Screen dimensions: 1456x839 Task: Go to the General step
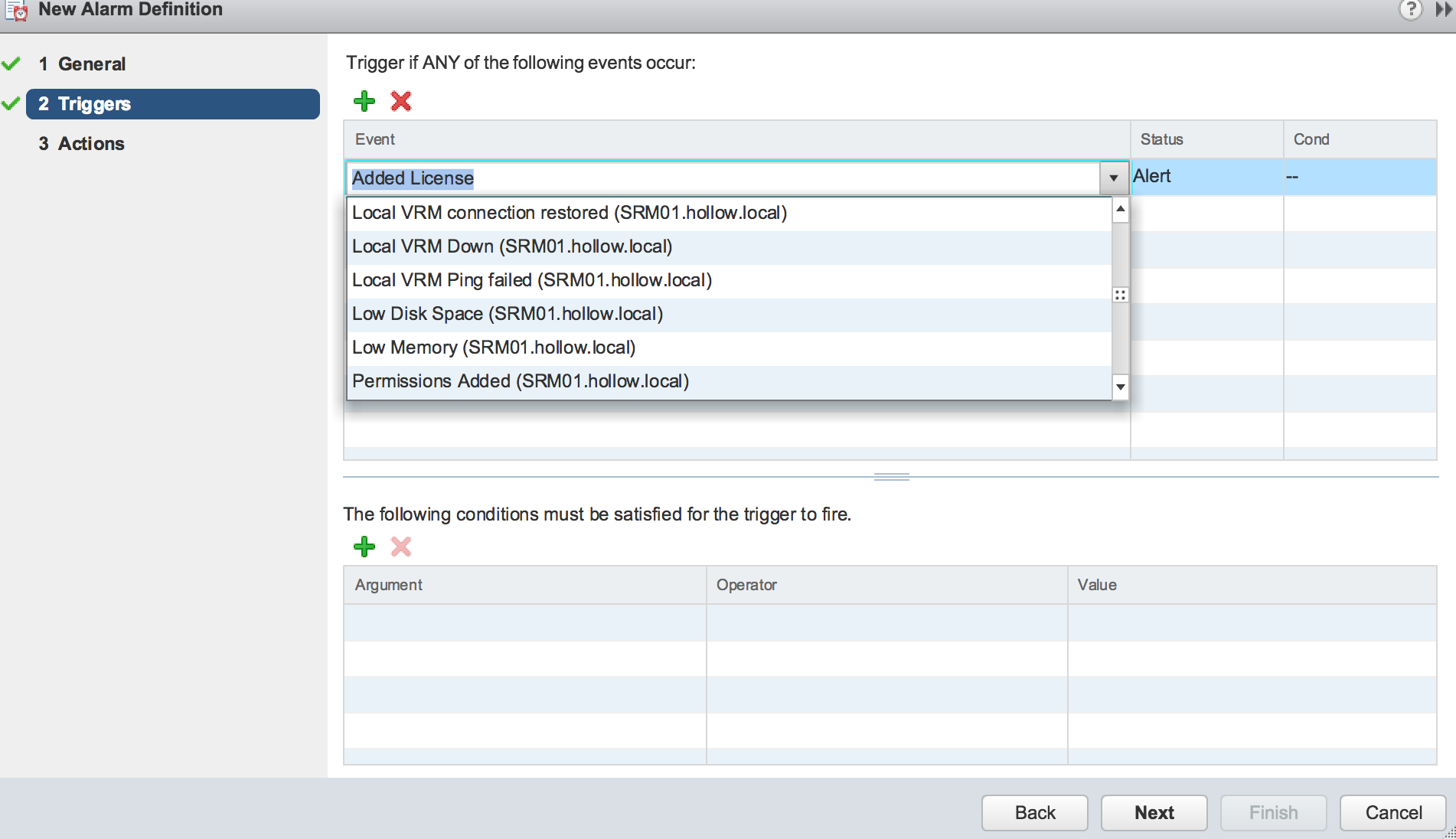point(91,64)
